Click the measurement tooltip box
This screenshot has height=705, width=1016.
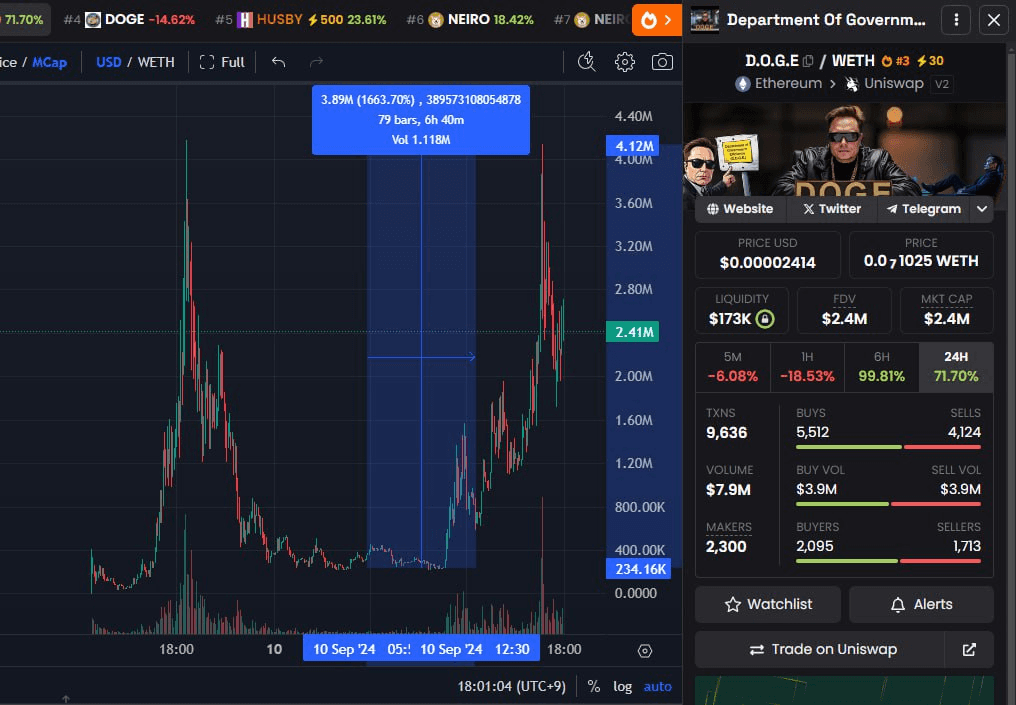[421, 120]
